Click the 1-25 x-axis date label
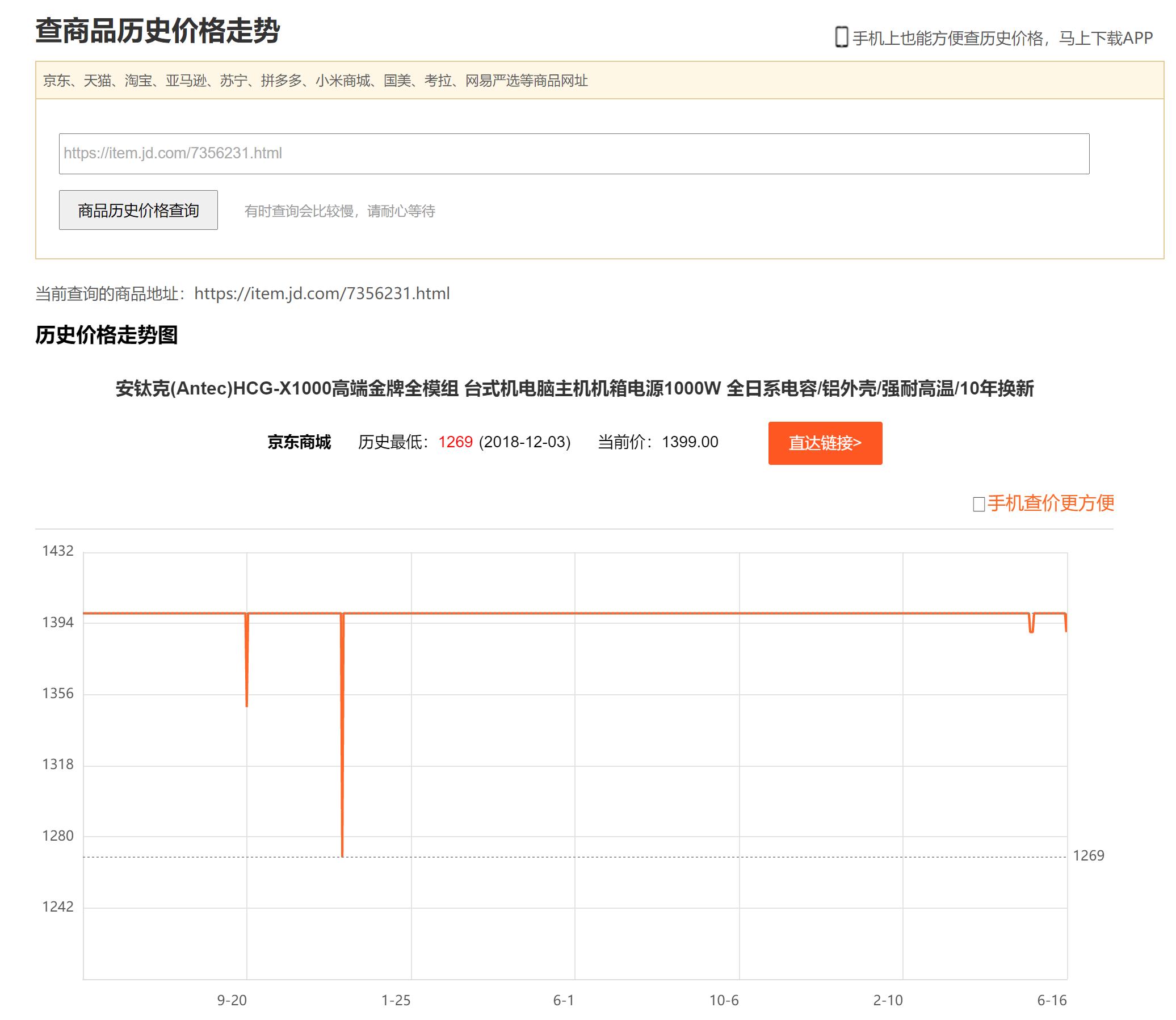The image size is (1176, 1020). coord(396,1000)
